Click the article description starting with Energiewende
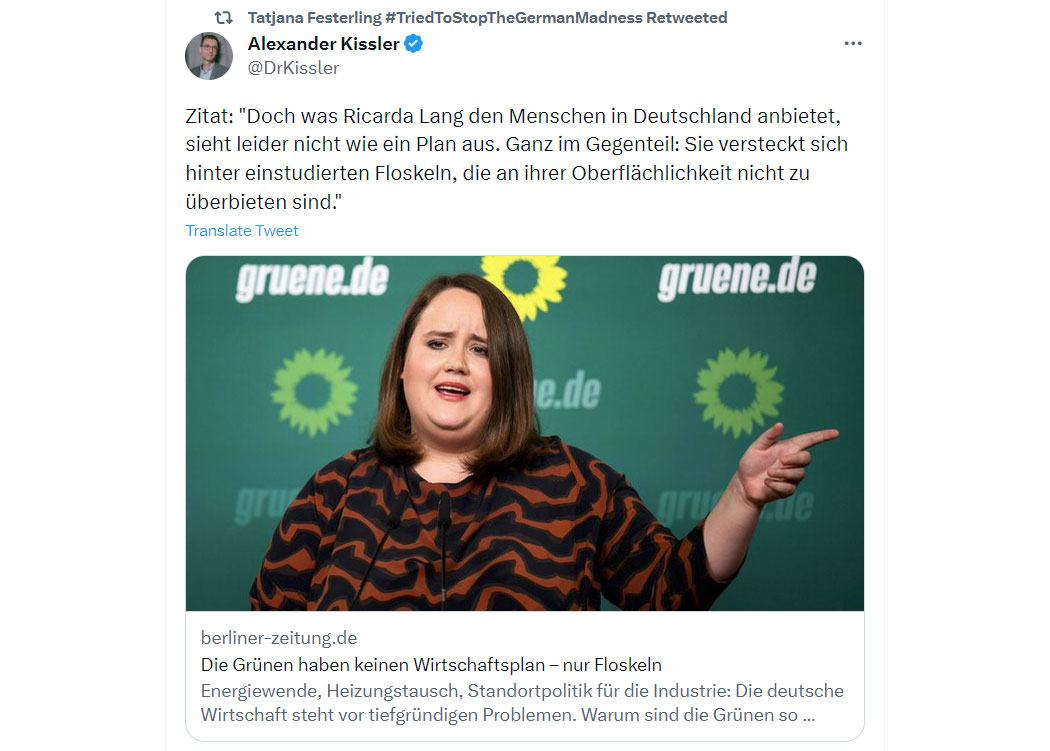Screen dimensions: 1050x751 coord(522,703)
